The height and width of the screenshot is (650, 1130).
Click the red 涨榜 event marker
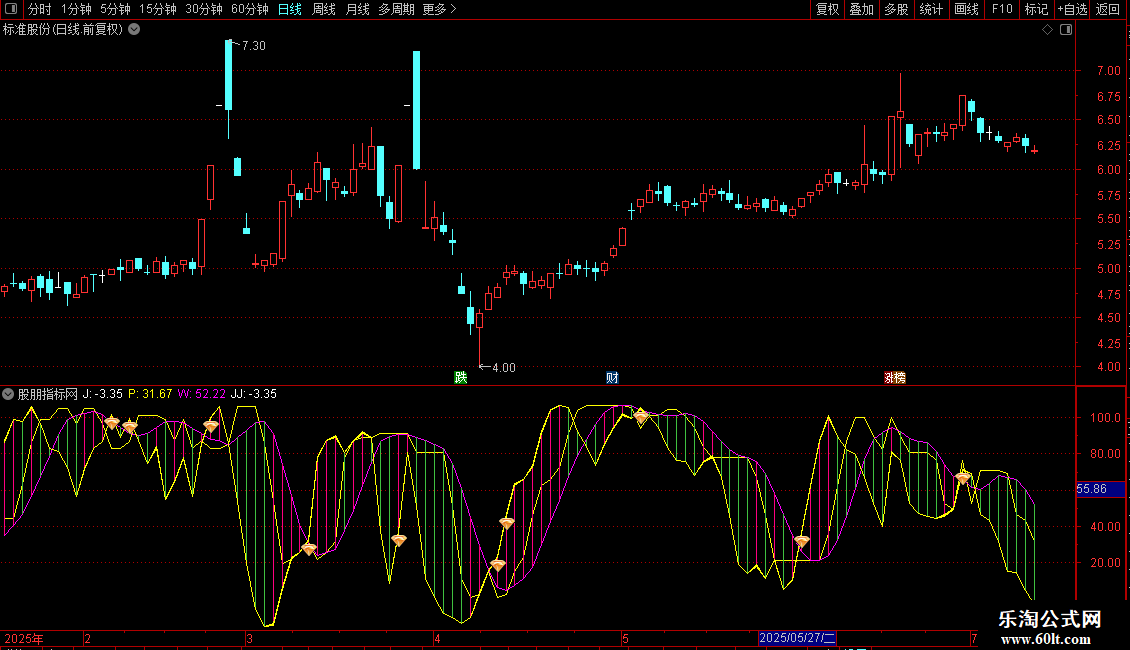tap(895, 378)
